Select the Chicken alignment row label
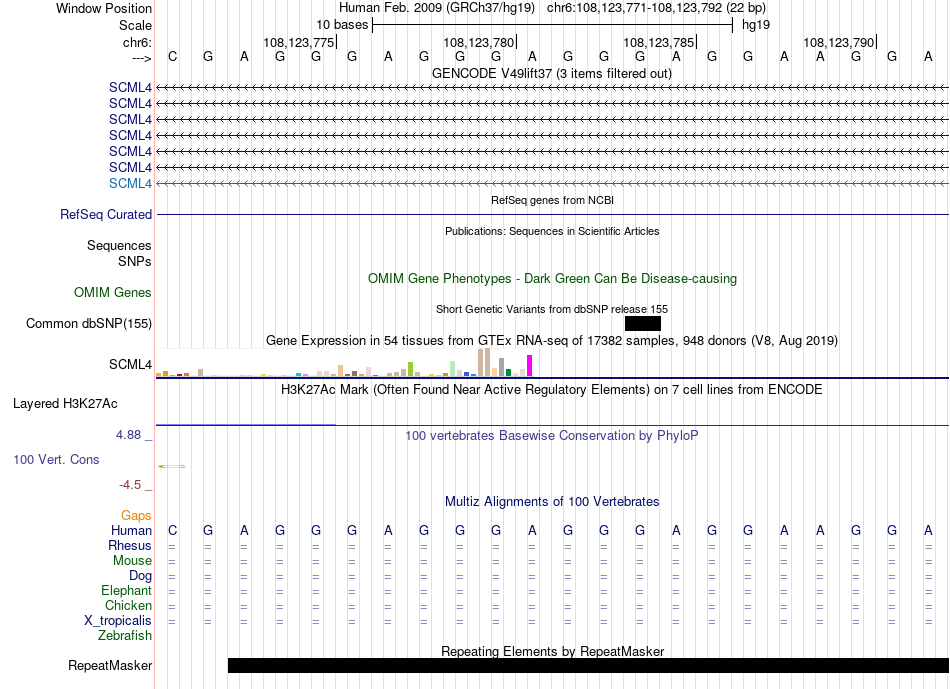Viewport: 950px width, 689px height. click(x=128, y=605)
